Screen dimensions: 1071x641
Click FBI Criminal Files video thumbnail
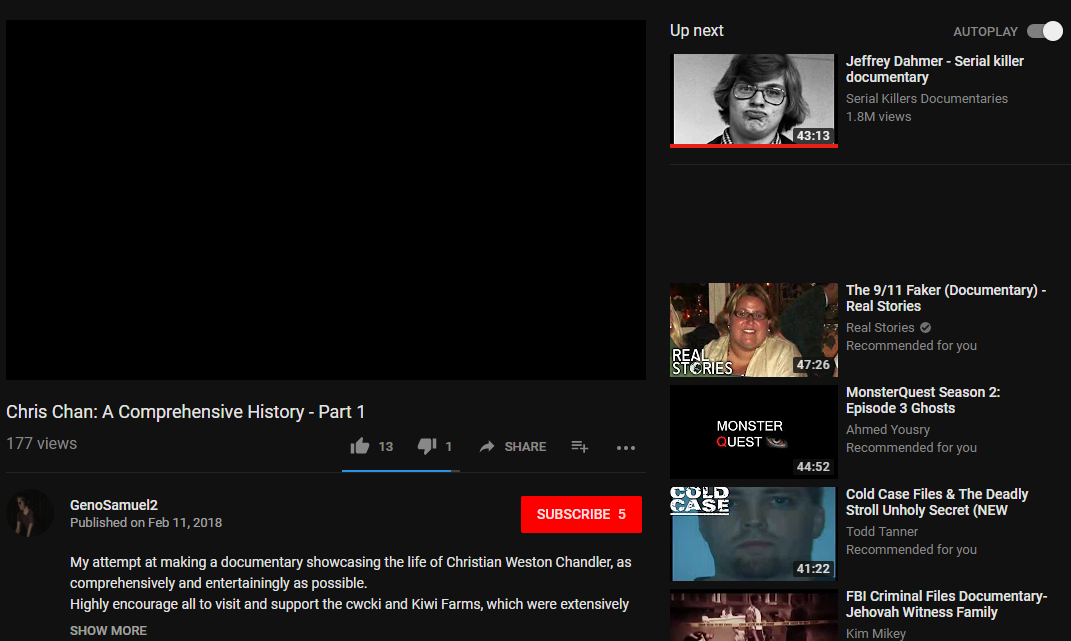754,615
